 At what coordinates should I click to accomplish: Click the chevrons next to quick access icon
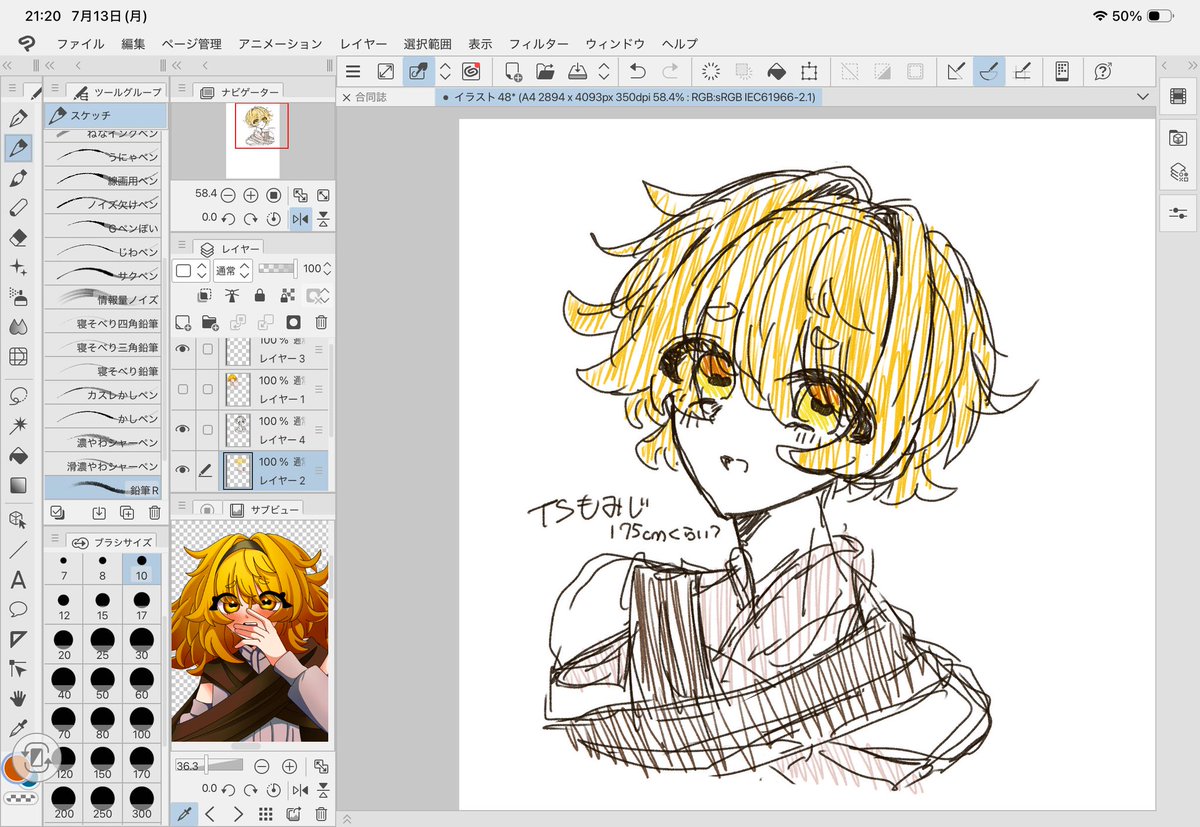coord(446,71)
